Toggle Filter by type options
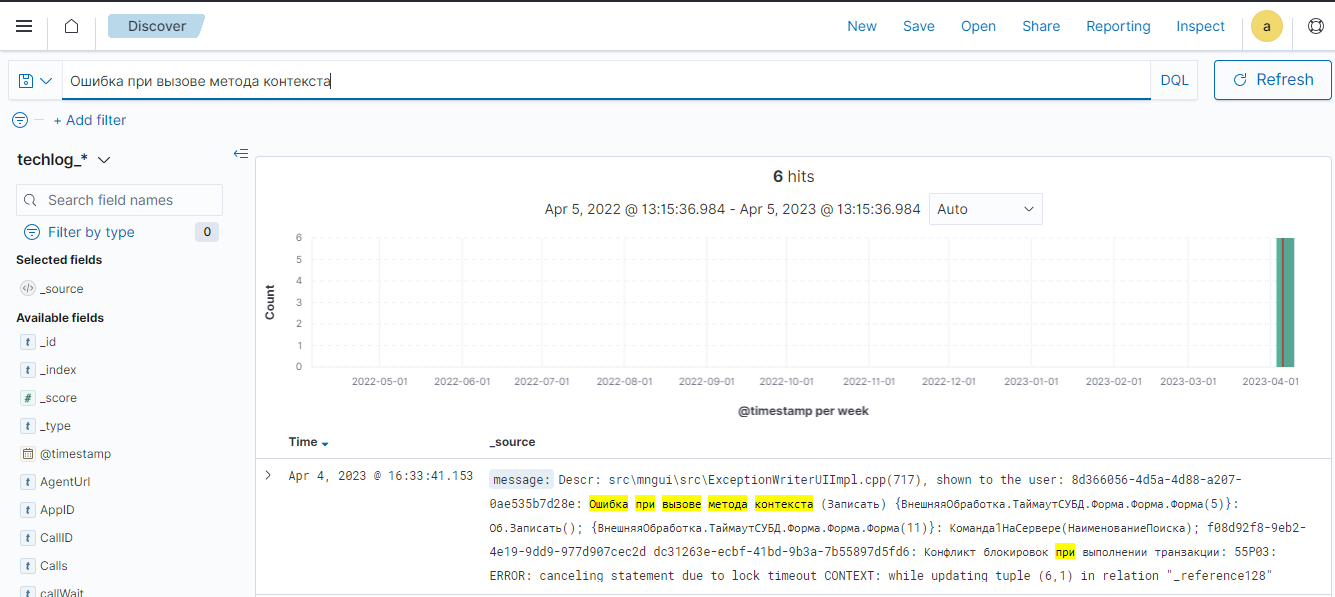 pyautogui.click(x=91, y=232)
